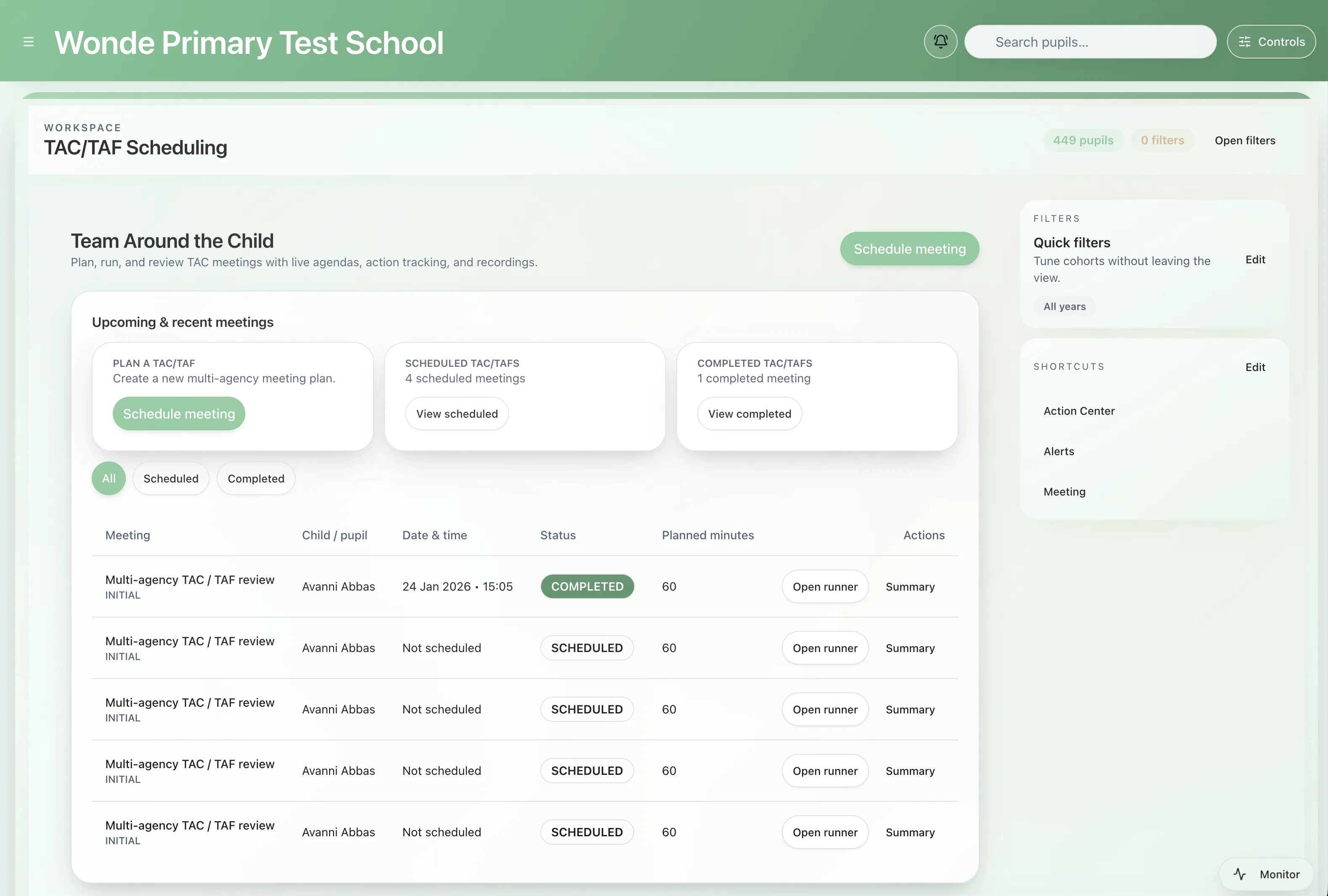Viewport: 1328px width, 896px height.
Task: Select the 'All' meetings filter tab
Action: (108, 478)
